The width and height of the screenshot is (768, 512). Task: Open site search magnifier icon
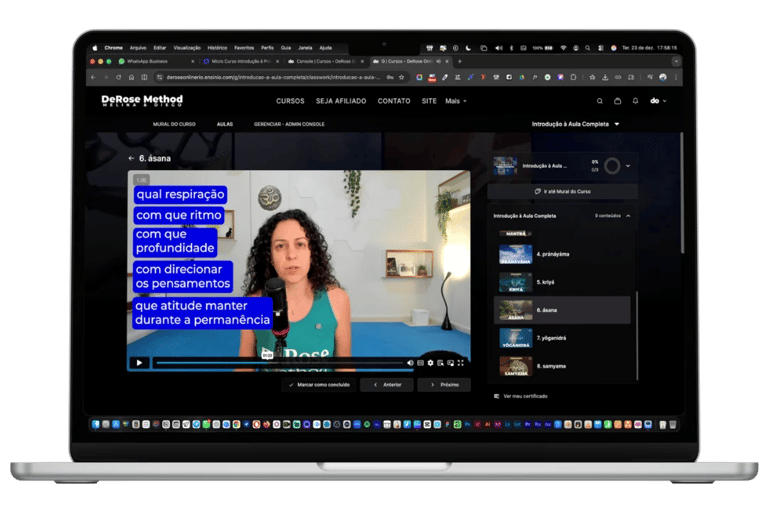(600, 101)
